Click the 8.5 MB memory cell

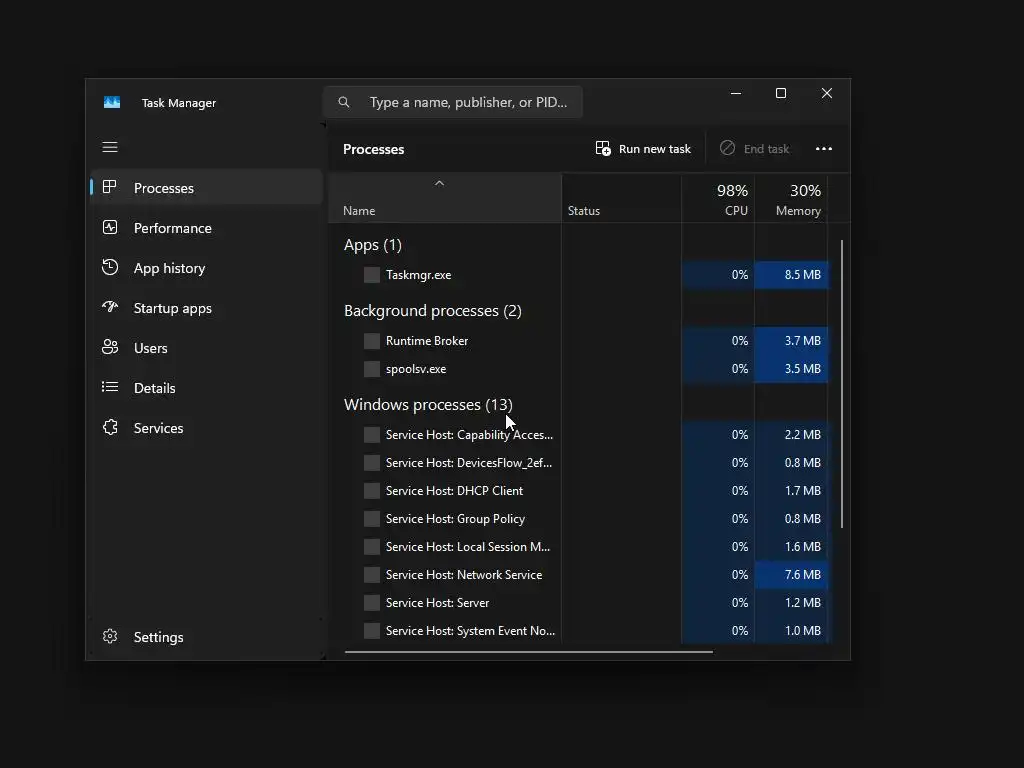(x=792, y=275)
